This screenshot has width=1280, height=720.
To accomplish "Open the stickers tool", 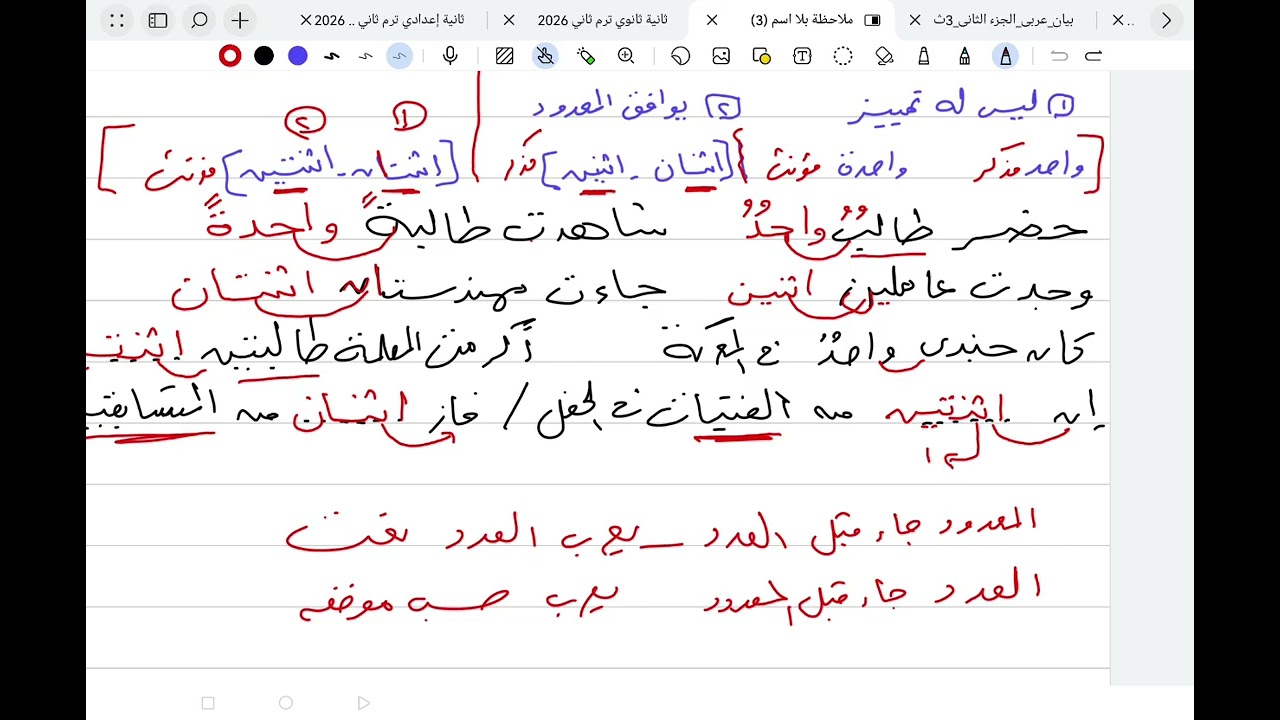I will point(681,56).
